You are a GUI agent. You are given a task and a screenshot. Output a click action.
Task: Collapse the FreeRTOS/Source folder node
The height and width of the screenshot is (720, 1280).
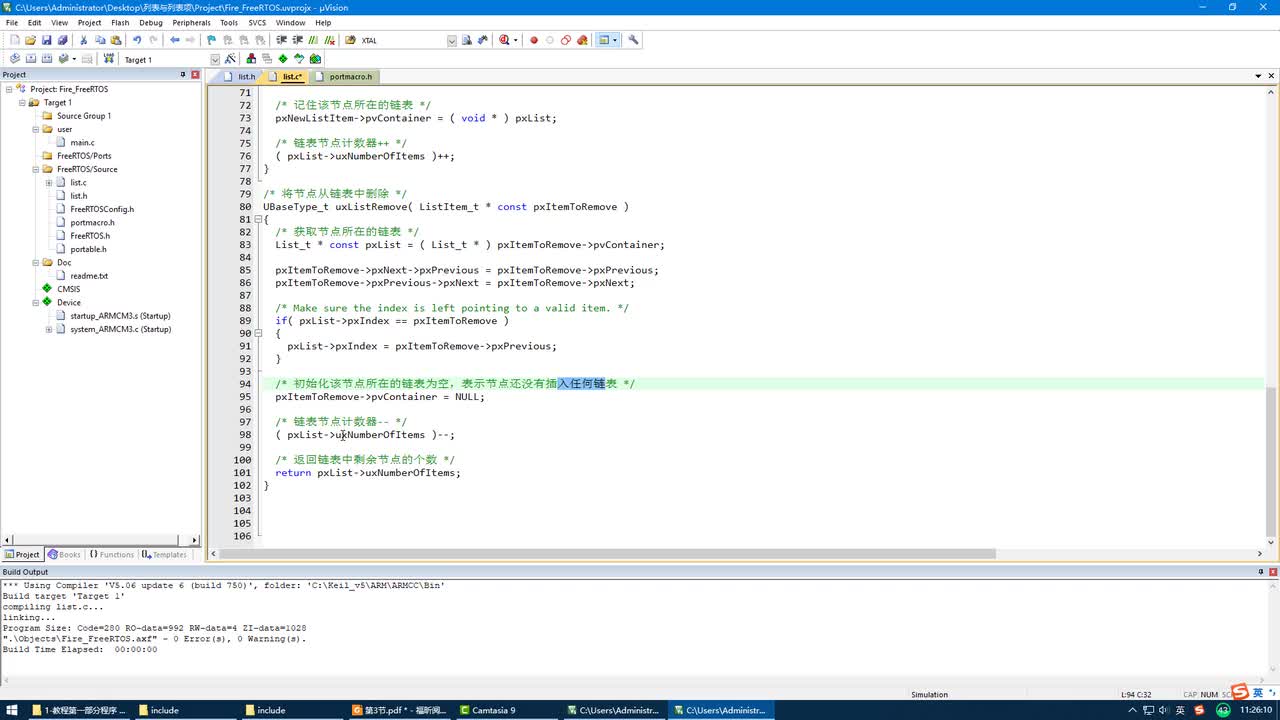[x=35, y=169]
